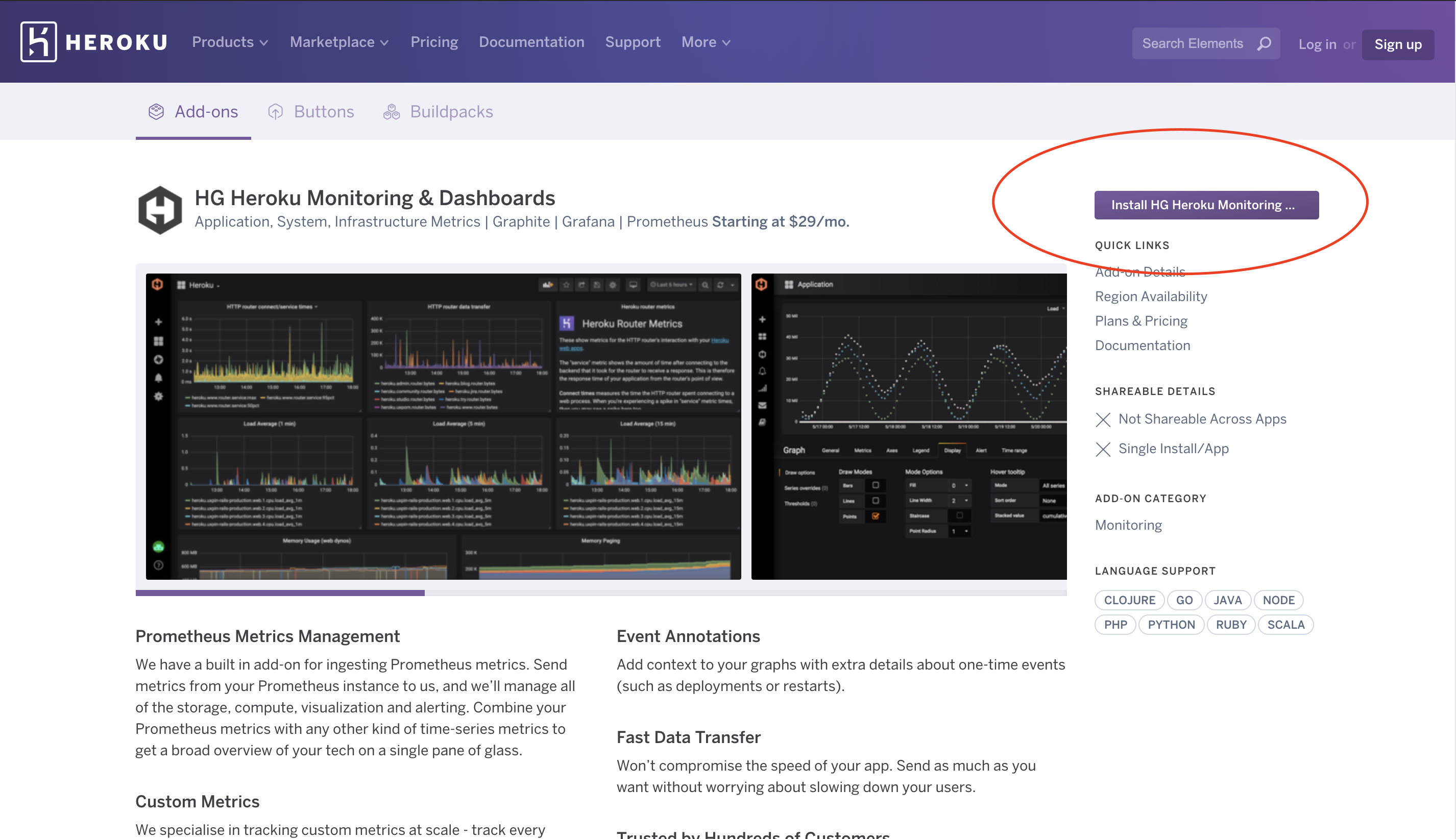Viewport: 1456px width, 839px height.
Task: Click the purple screenshot carousel progress bar
Action: click(x=280, y=593)
